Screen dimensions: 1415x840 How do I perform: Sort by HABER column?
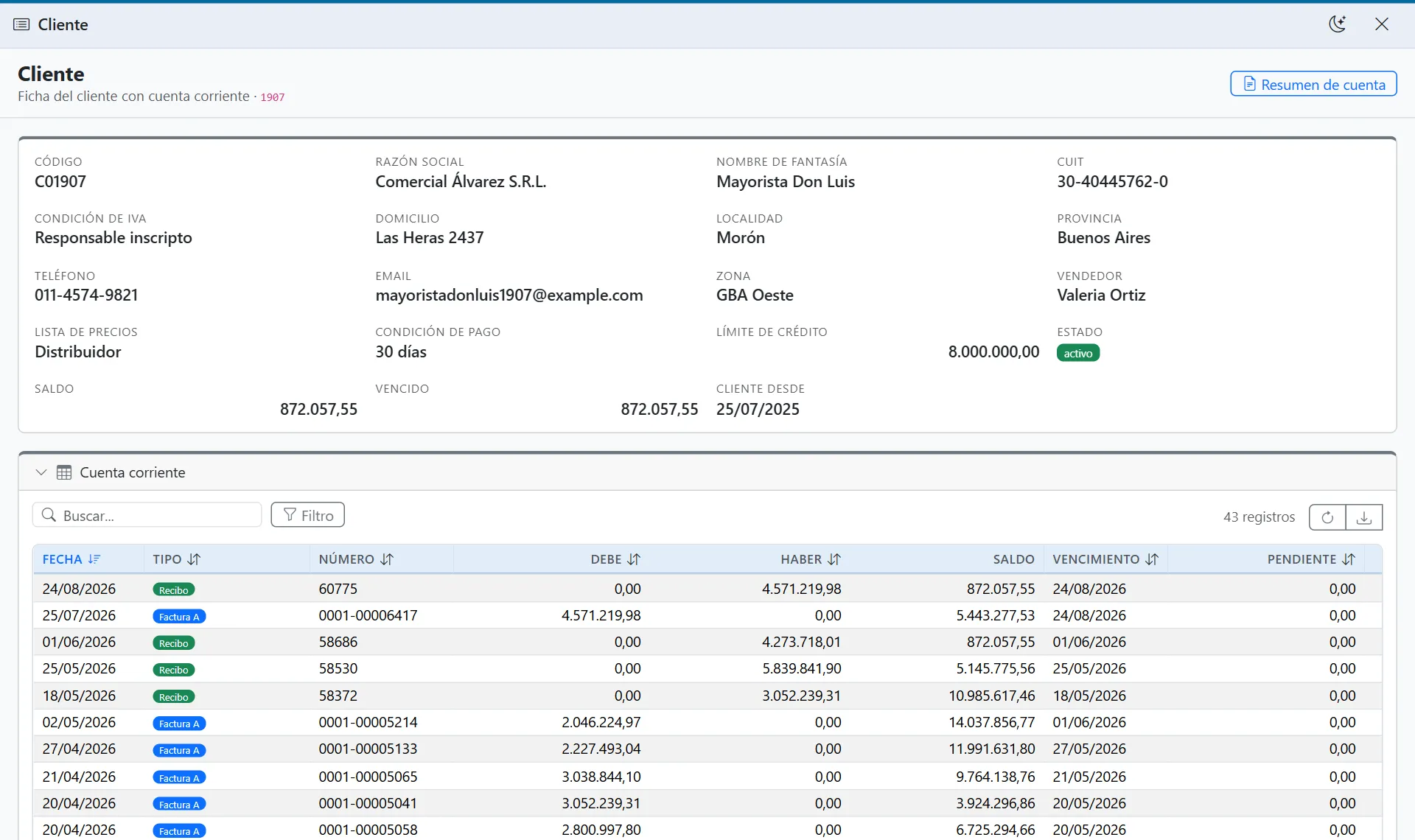tap(811, 559)
